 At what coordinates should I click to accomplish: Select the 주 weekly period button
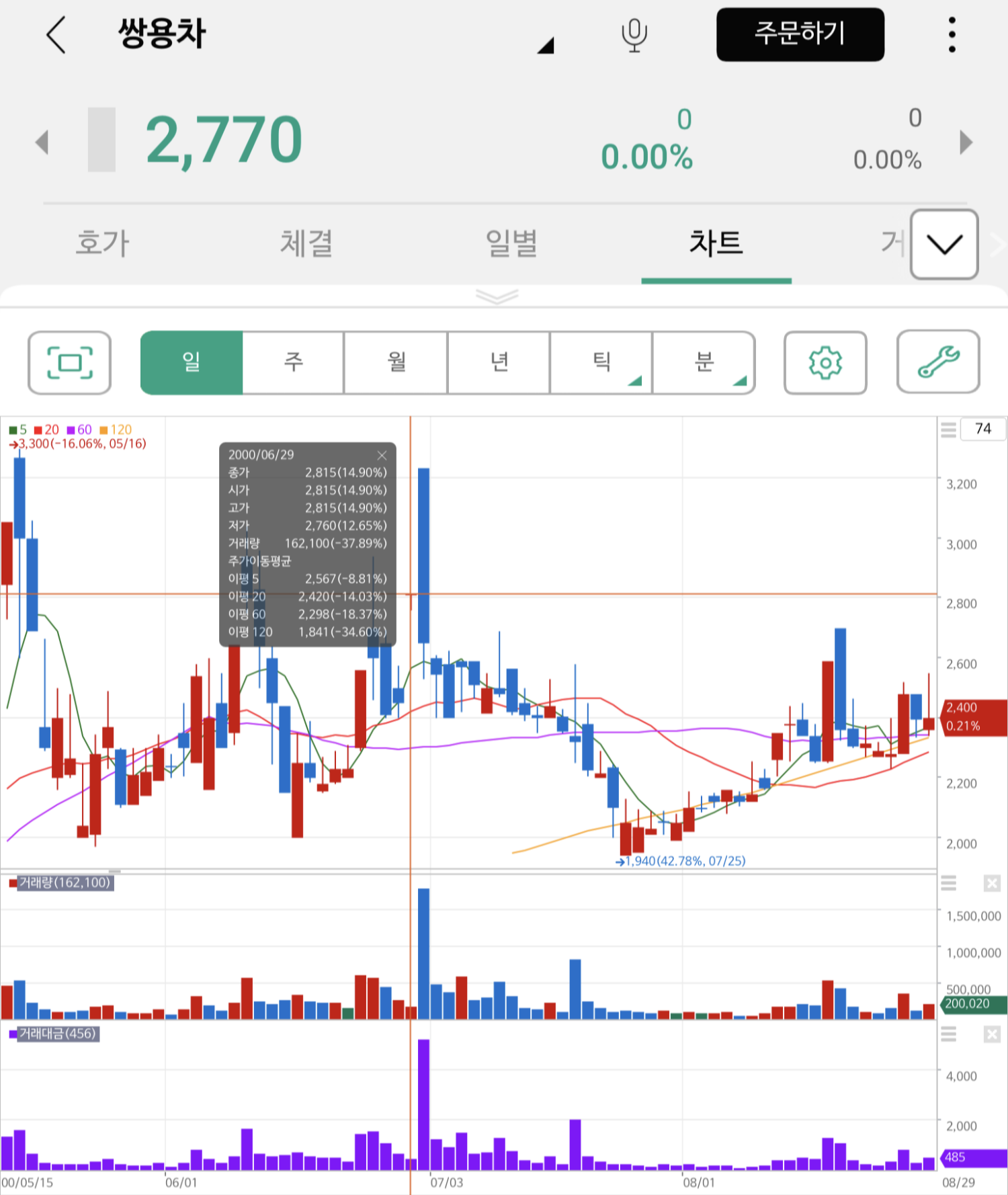coord(294,363)
